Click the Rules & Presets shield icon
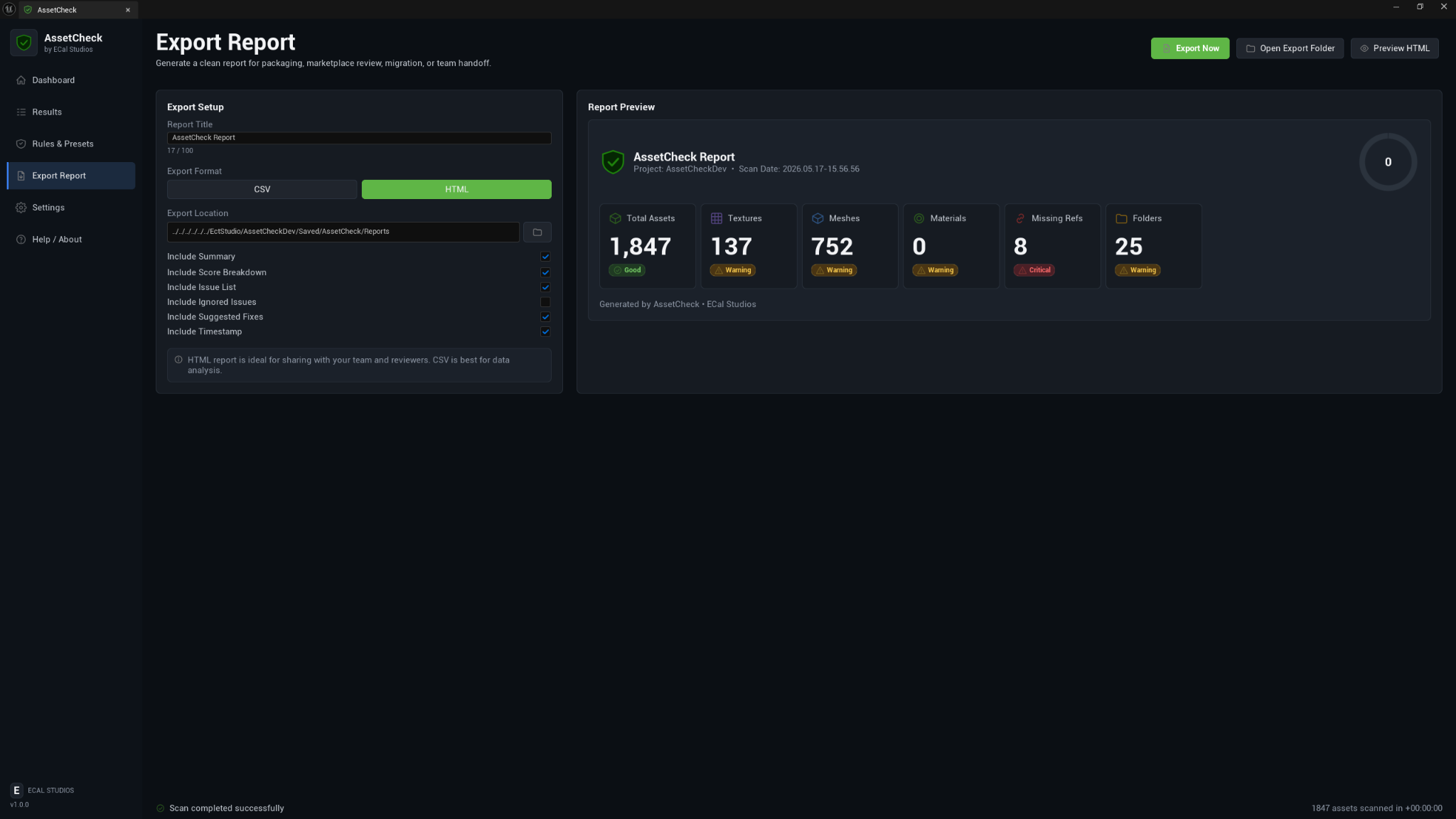1456x819 pixels. click(x=21, y=144)
